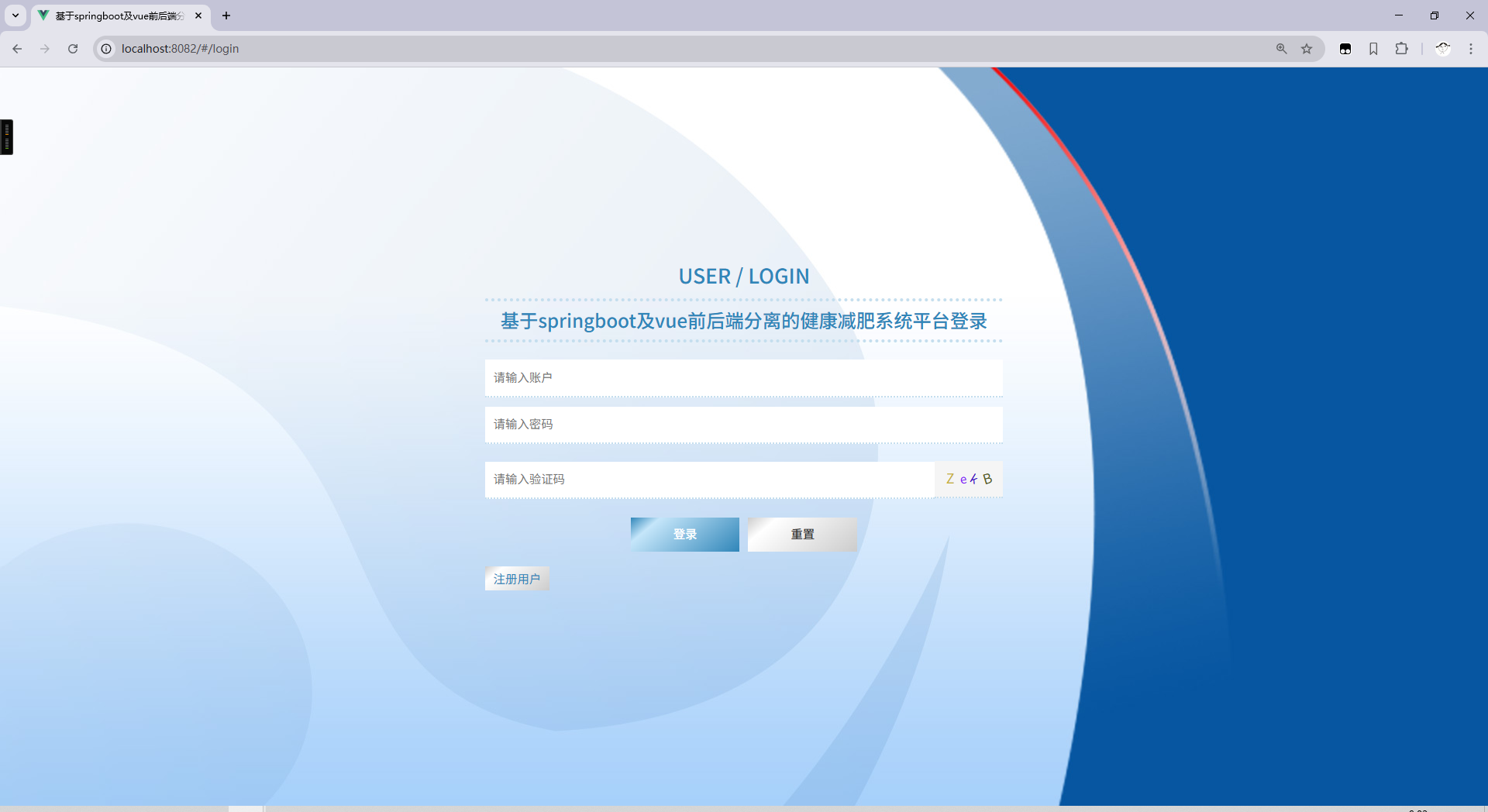View site information icon in address bar
Screen dimensions: 1488x812
tap(106, 49)
